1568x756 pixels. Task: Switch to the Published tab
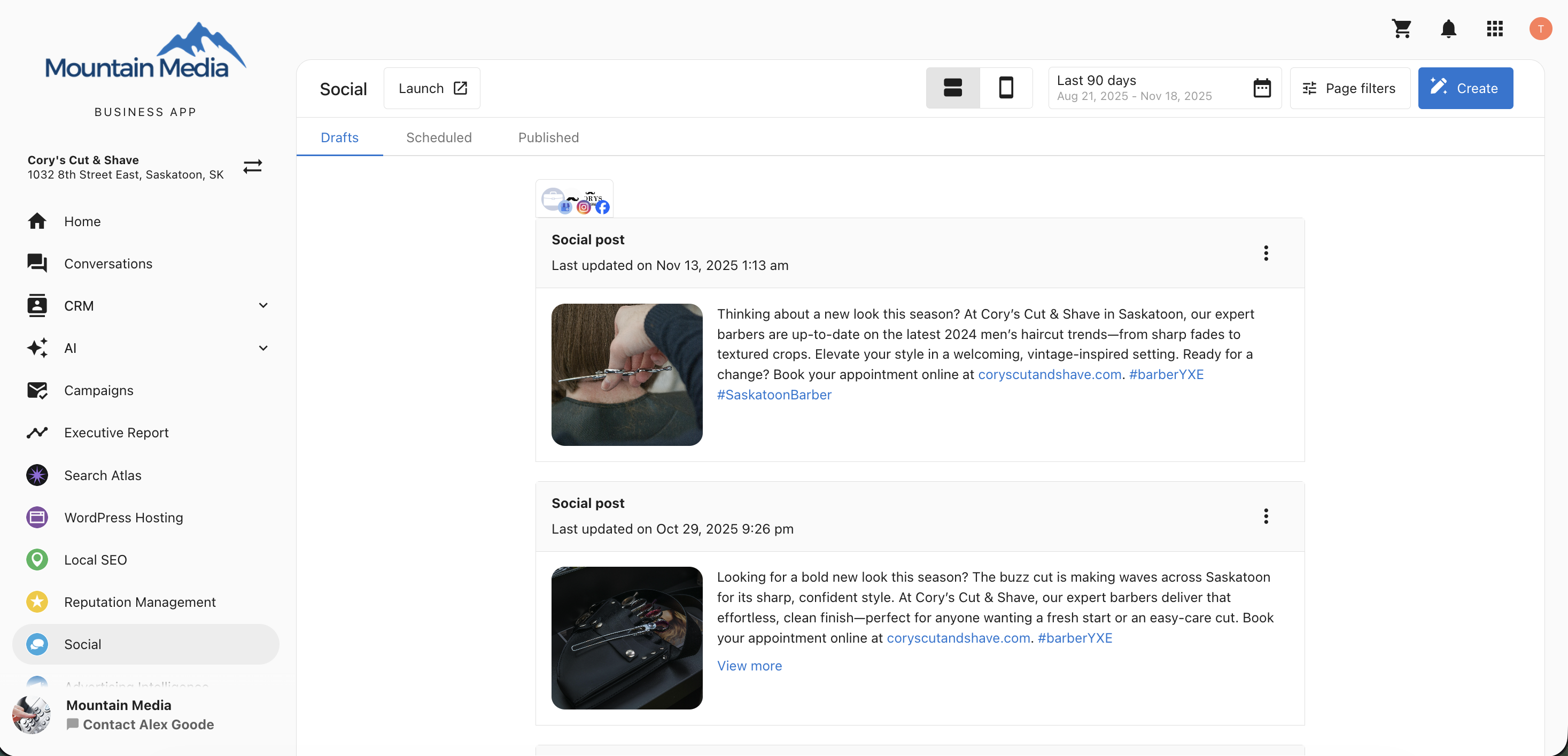(x=548, y=137)
